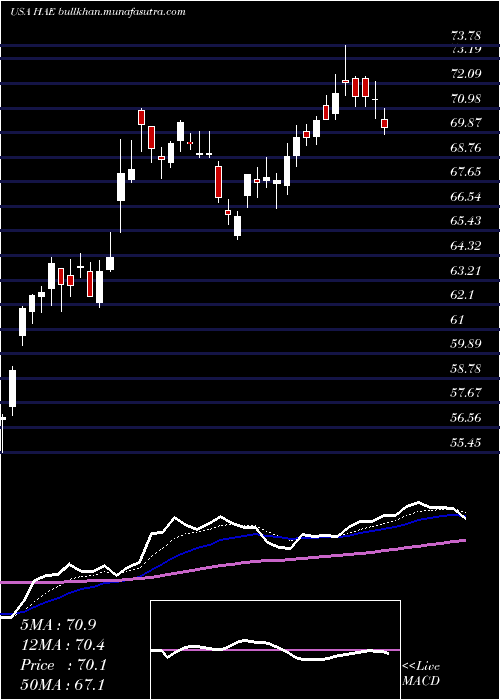The height and width of the screenshot is (700, 500).
Task: Click the 'Price : 70.1' value
Action: (63, 665)
